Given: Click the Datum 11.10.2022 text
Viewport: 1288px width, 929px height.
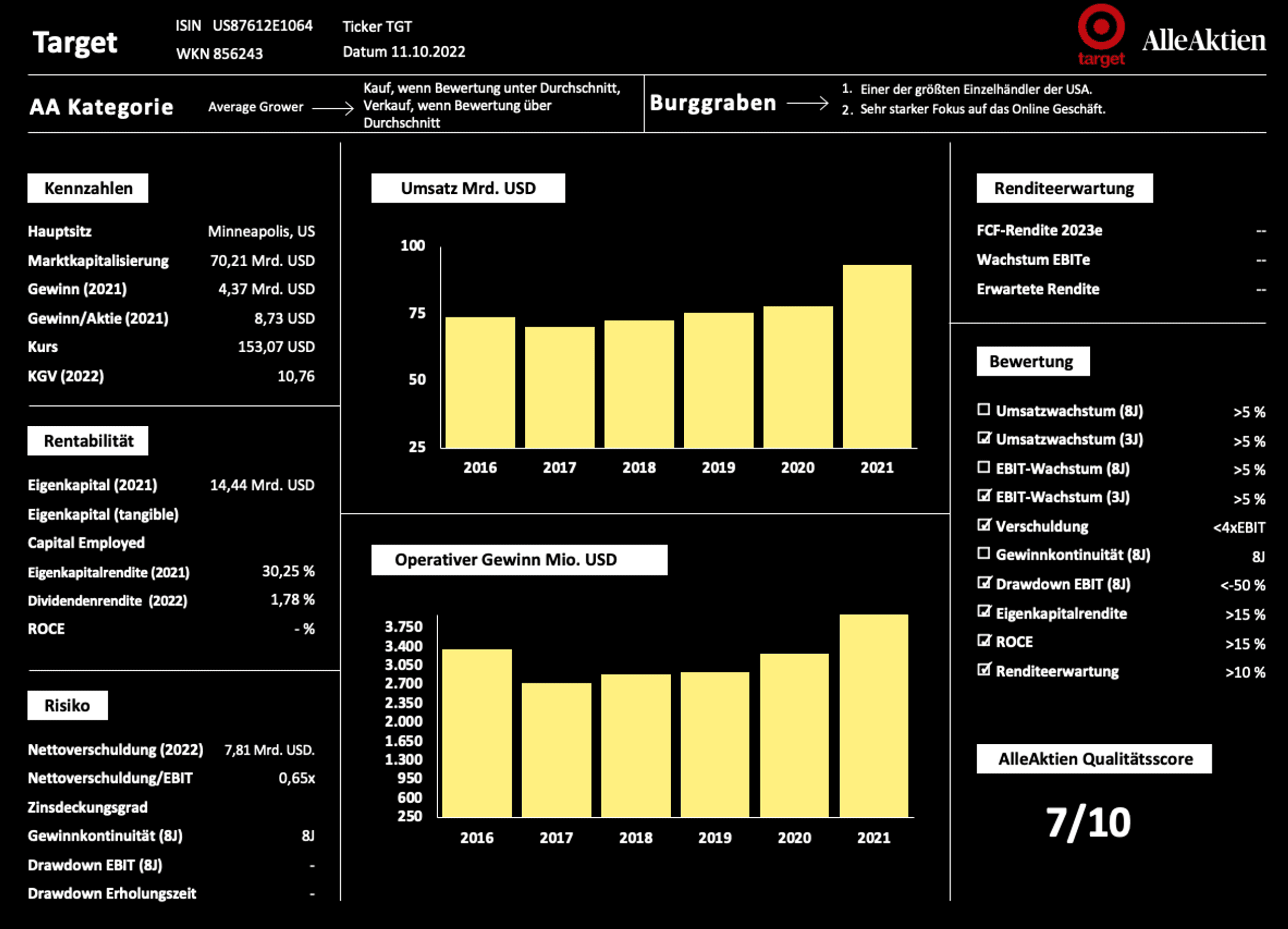Looking at the screenshot, I should point(404,52).
